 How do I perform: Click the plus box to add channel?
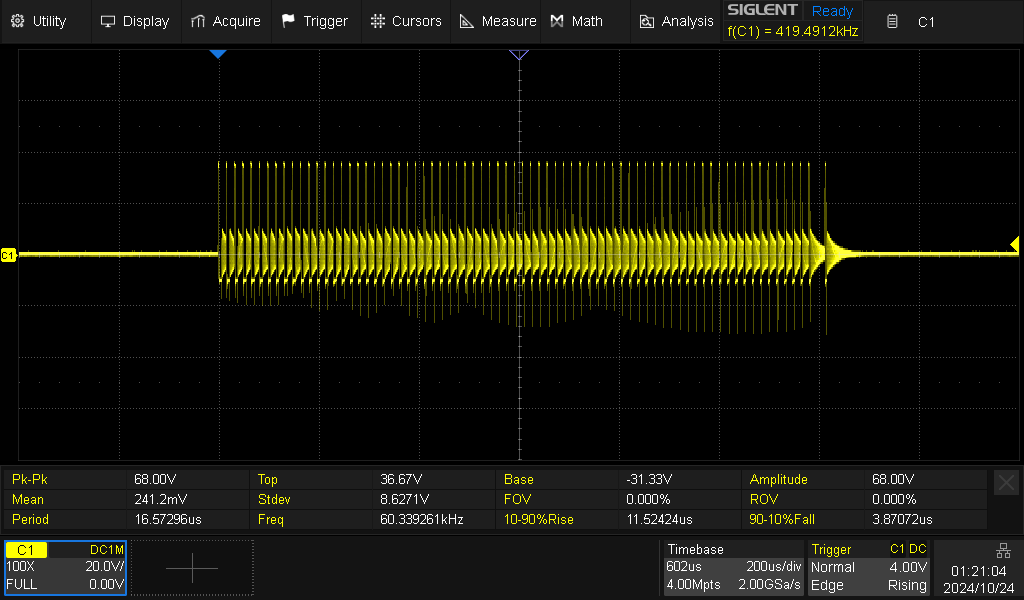(192, 568)
